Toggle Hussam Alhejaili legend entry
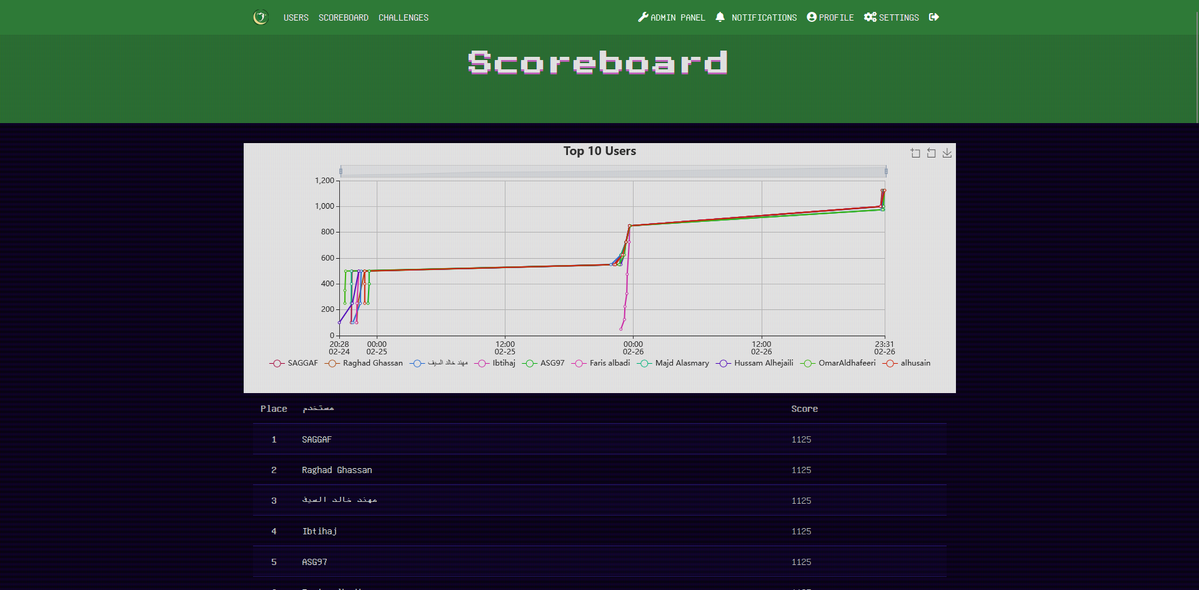1199x590 pixels. point(755,363)
